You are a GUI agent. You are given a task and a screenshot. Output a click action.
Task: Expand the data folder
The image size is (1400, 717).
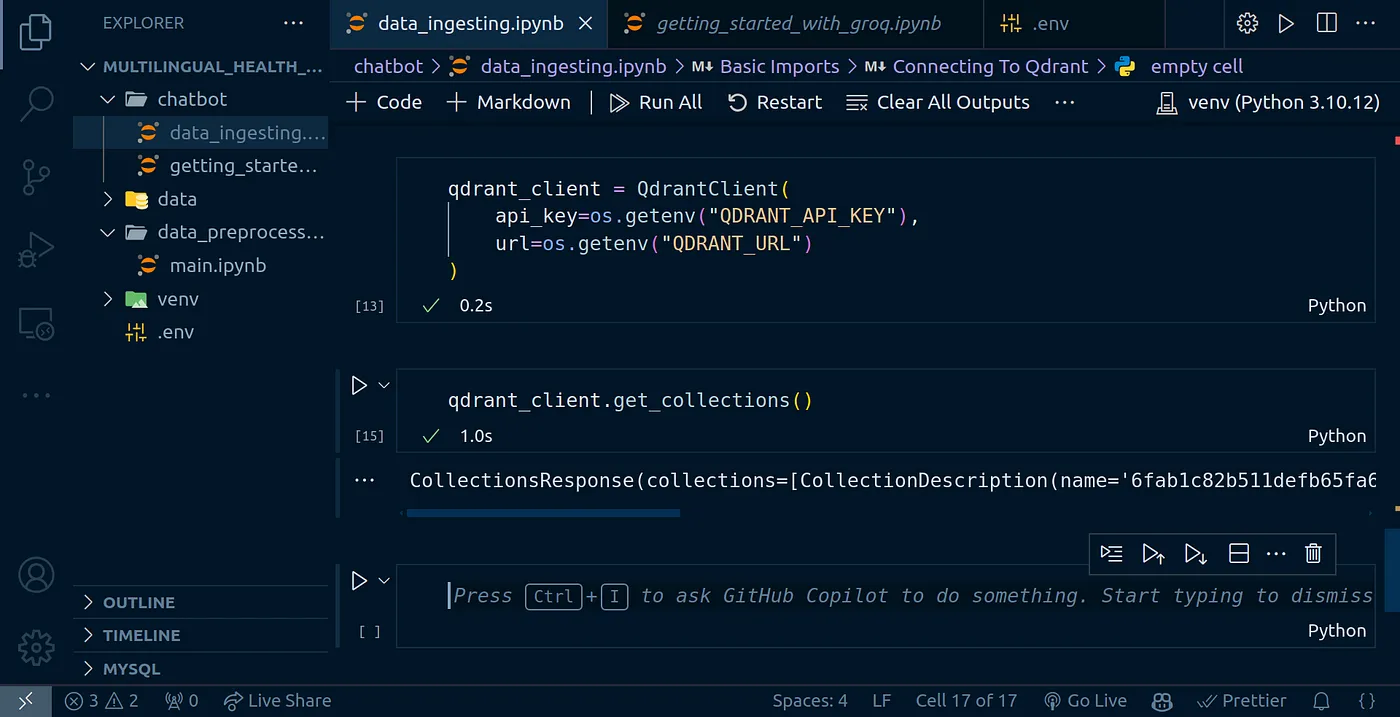tap(176, 199)
